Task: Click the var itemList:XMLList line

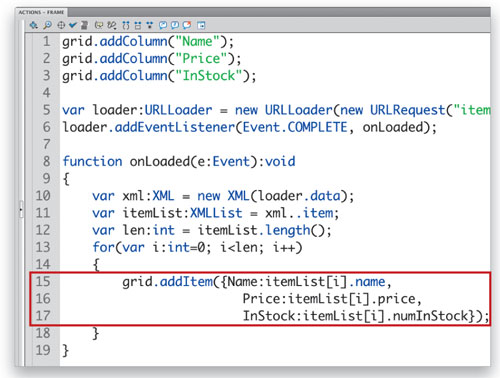Action: click(x=216, y=213)
